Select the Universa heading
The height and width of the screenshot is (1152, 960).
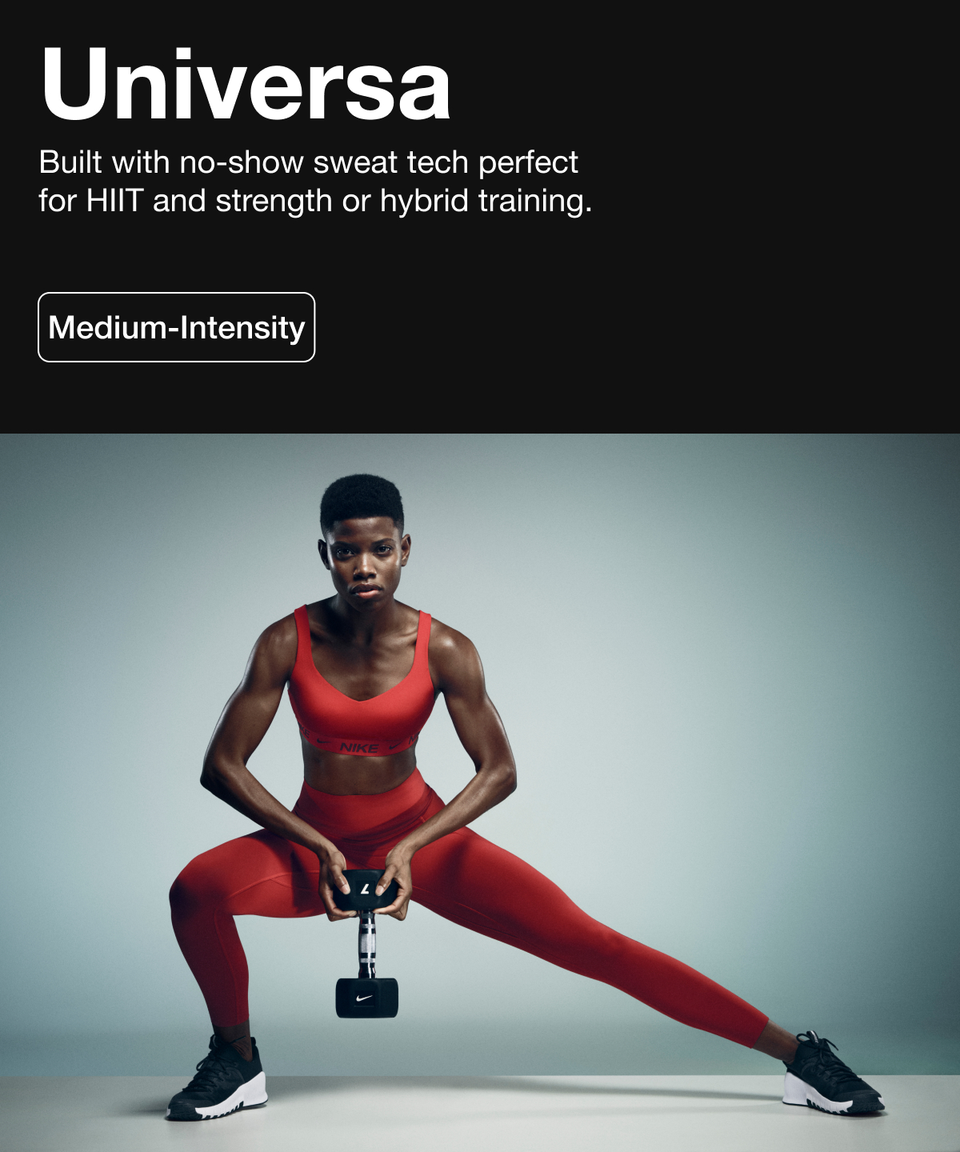coord(245,84)
